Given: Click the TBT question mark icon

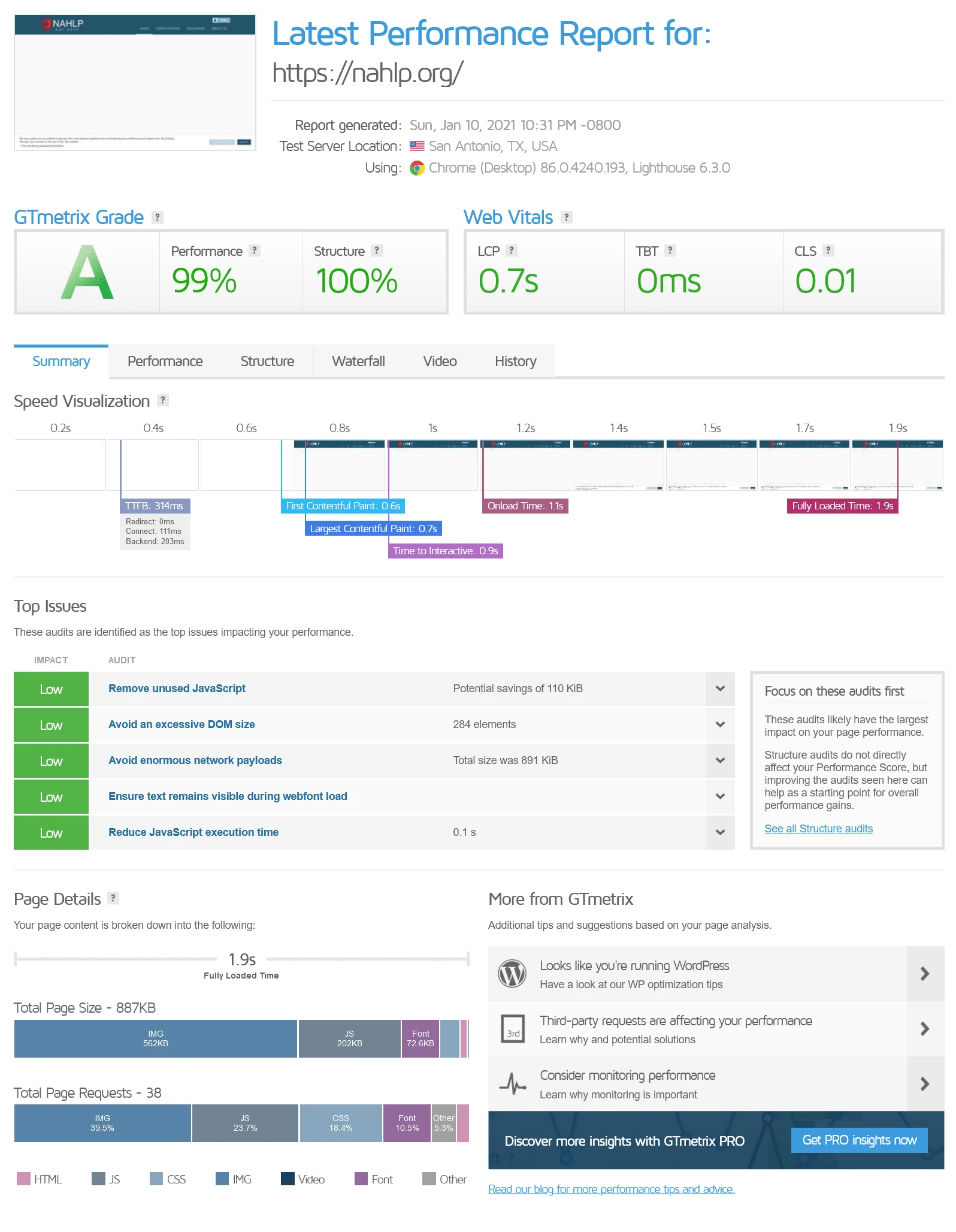Looking at the screenshot, I should (x=670, y=250).
